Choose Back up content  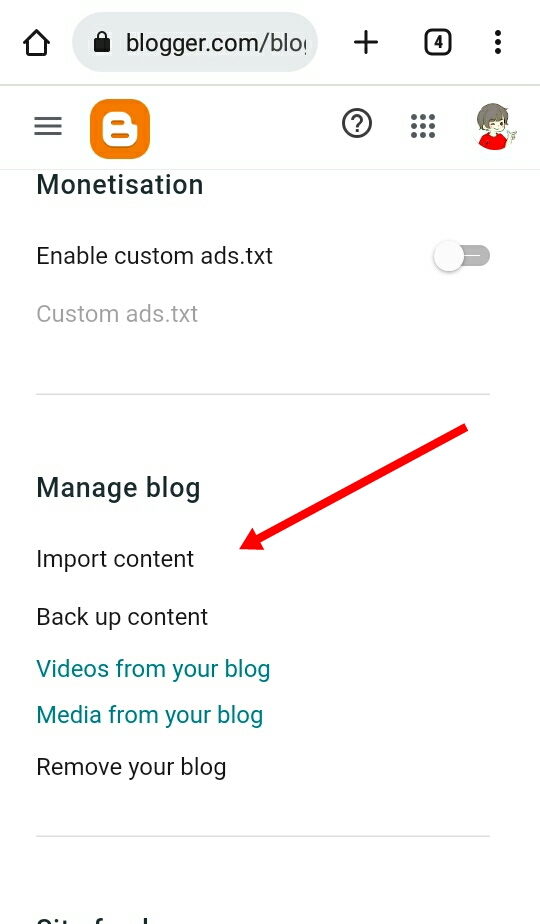(x=122, y=617)
